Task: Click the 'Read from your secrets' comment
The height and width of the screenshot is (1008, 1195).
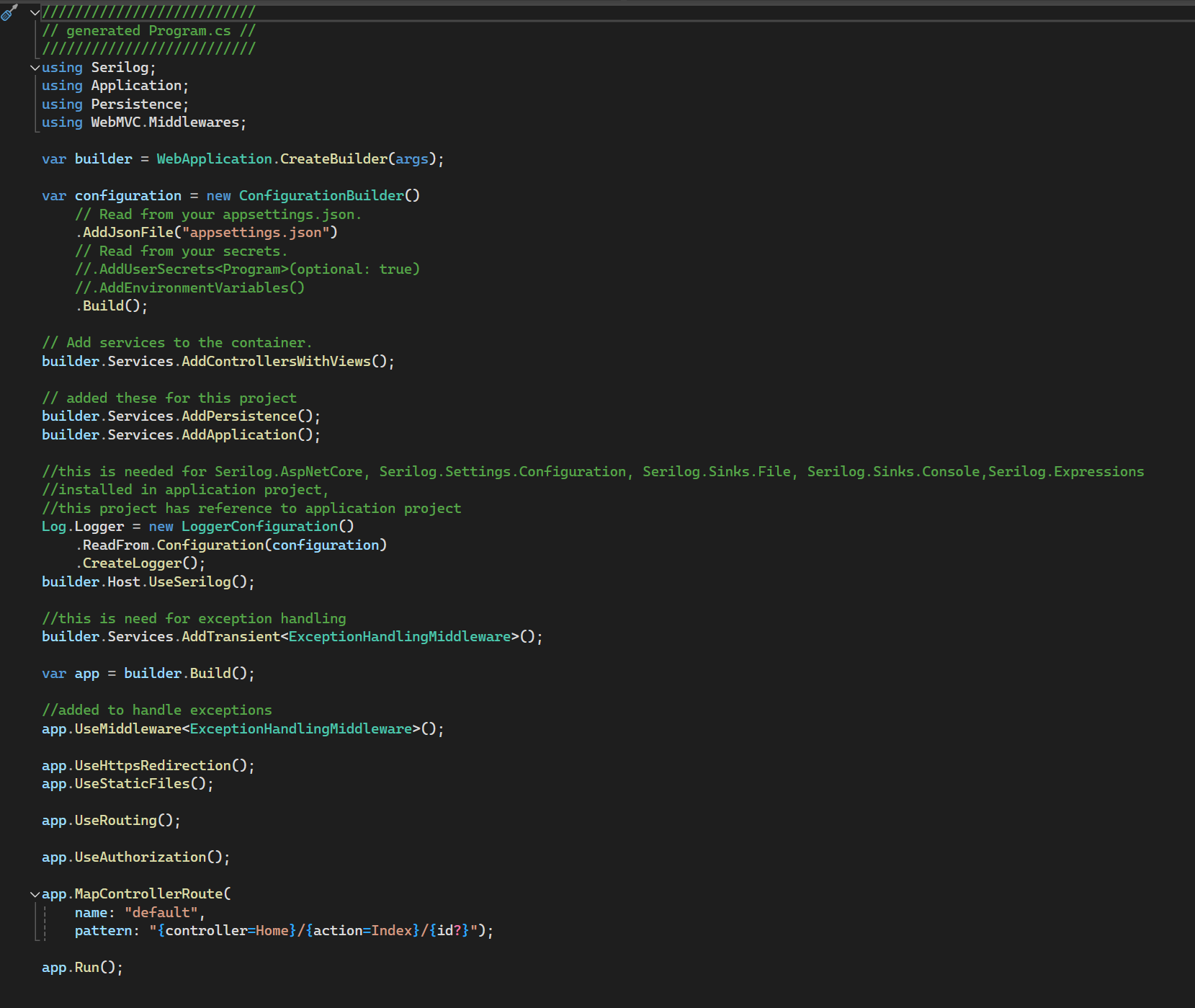Action: click(x=182, y=251)
